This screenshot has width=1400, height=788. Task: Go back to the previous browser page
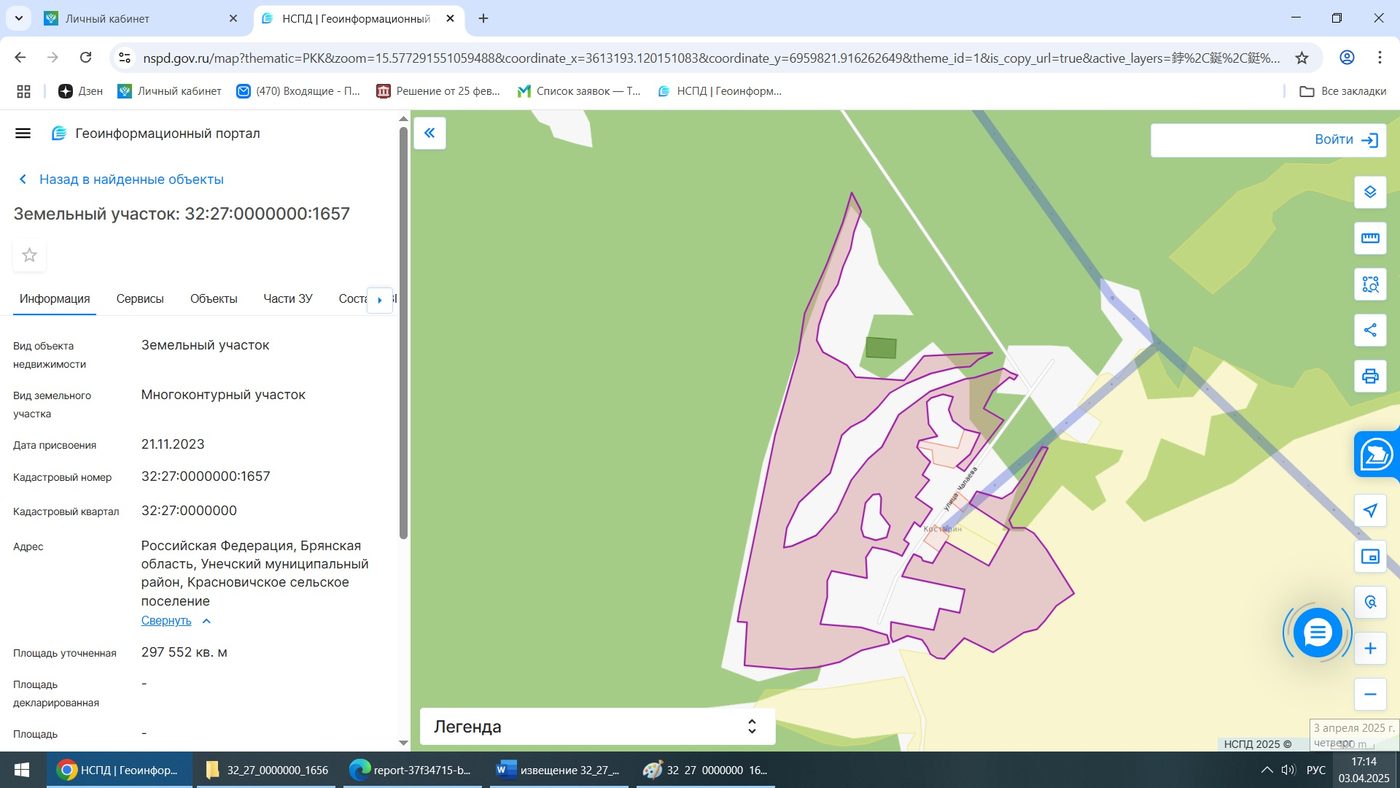[x=21, y=58]
